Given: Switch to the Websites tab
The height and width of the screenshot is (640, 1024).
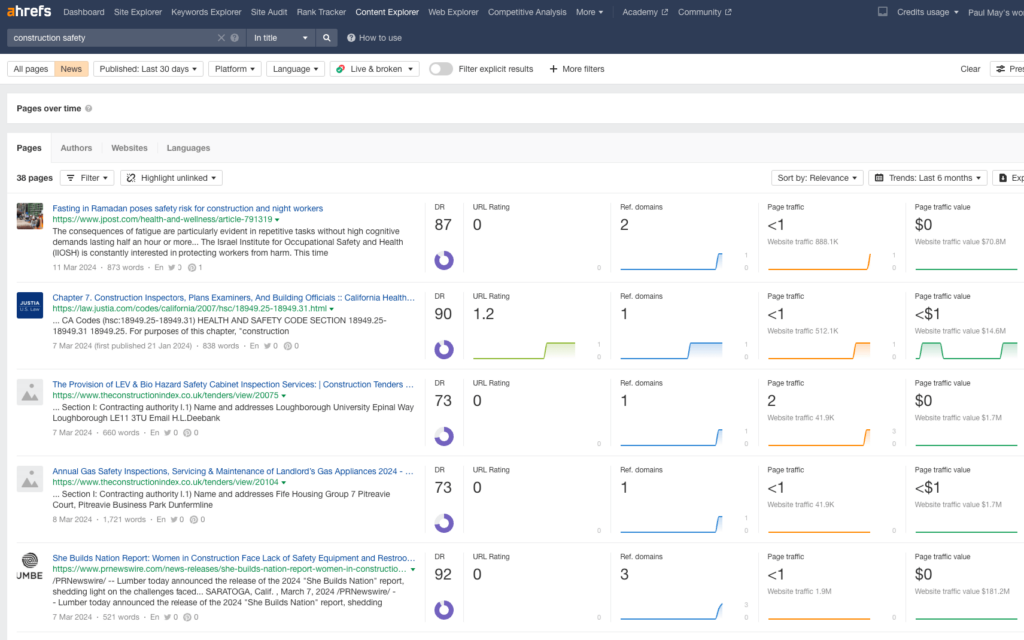Looking at the screenshot, I should [129, 147].
